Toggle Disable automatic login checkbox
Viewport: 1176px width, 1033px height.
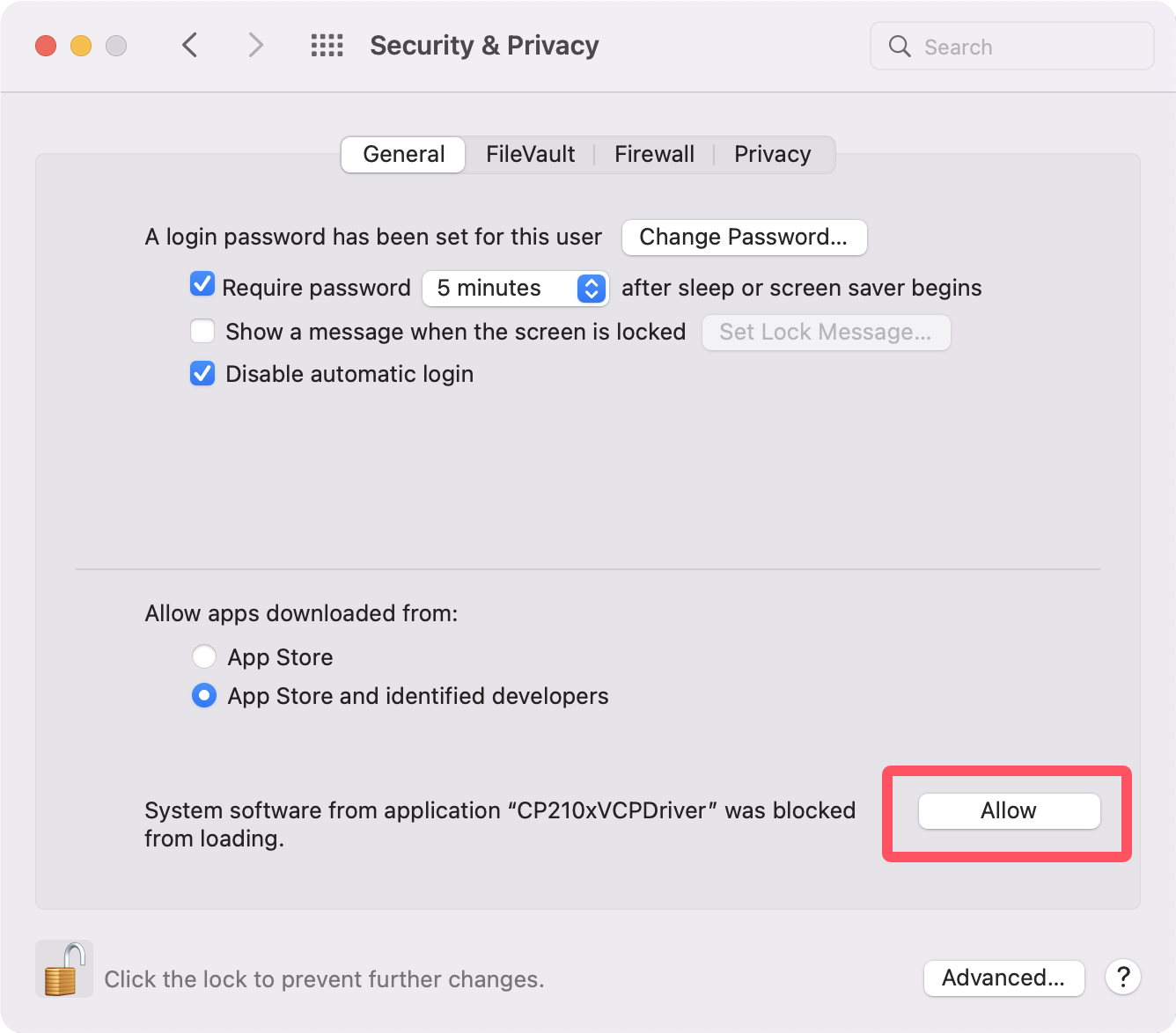(x=202, y=374)
